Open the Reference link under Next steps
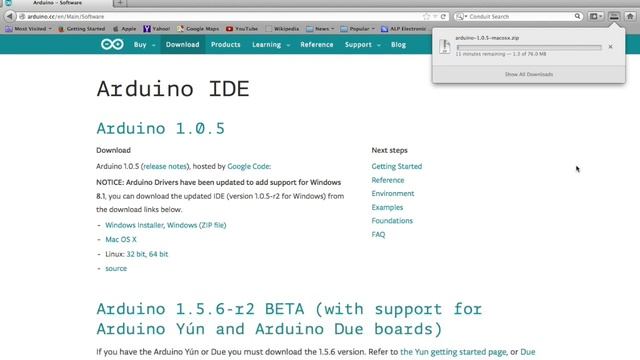Viewport: 640px width, 360px height. coord(388,180)
